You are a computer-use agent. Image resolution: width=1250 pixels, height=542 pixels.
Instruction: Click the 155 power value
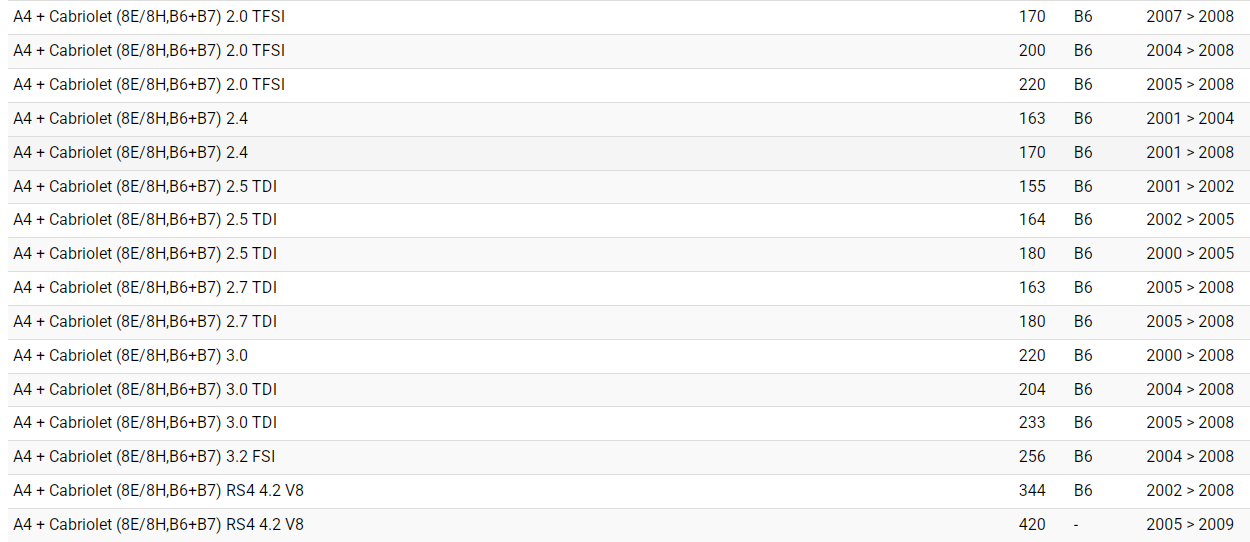click(x=1032, y=187)
